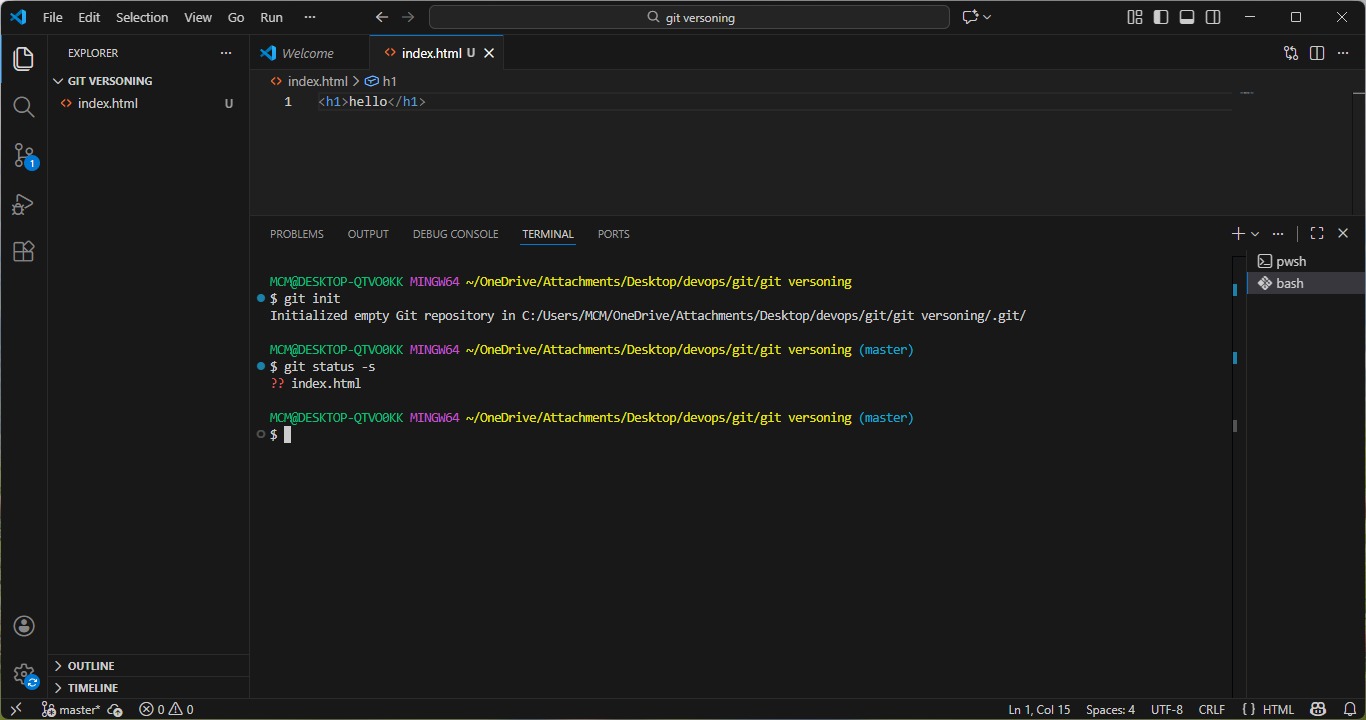
Task: Maximize the terminal panel size
Action: 1317,233
